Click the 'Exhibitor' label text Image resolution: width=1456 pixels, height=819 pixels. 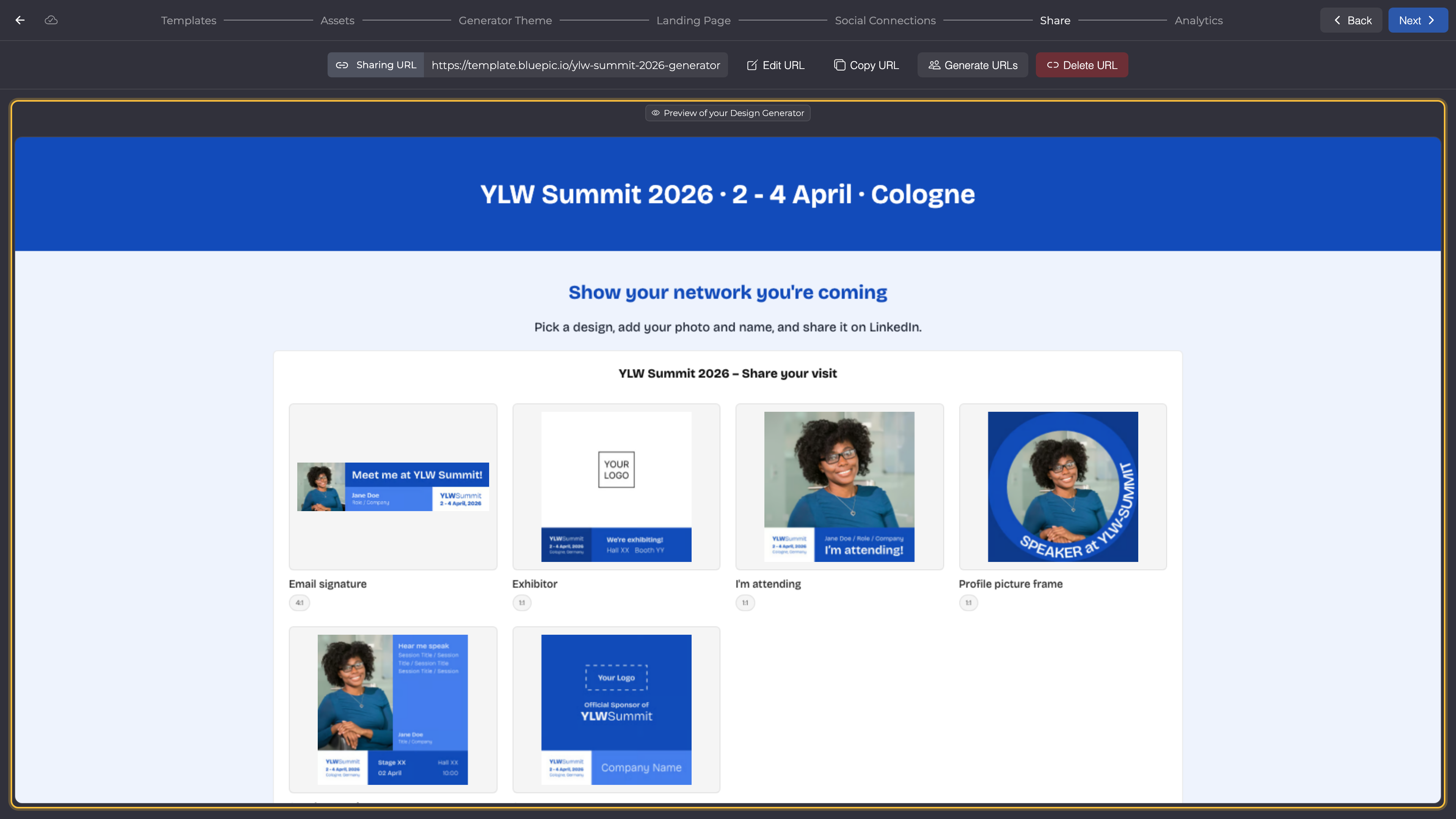535,584
